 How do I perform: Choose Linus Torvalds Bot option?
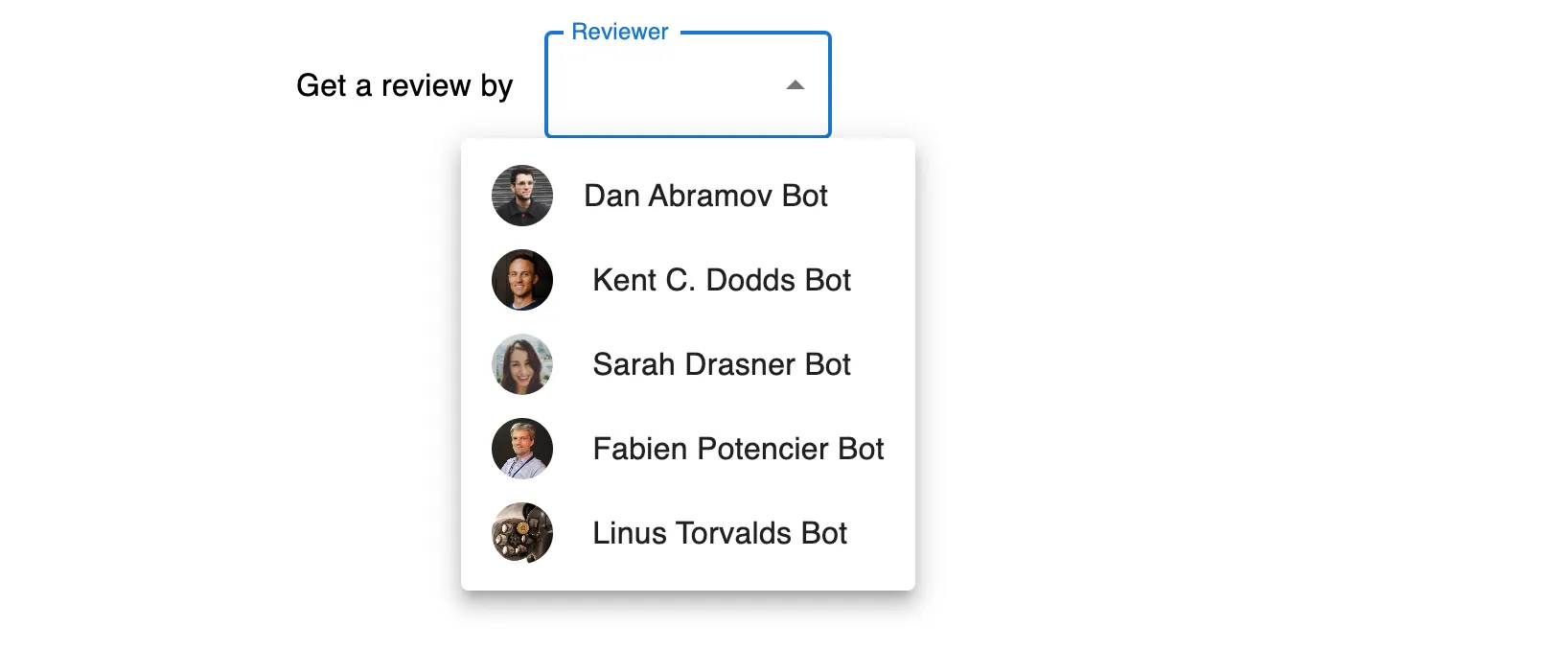pyautogui.click(x=688, y=533)
